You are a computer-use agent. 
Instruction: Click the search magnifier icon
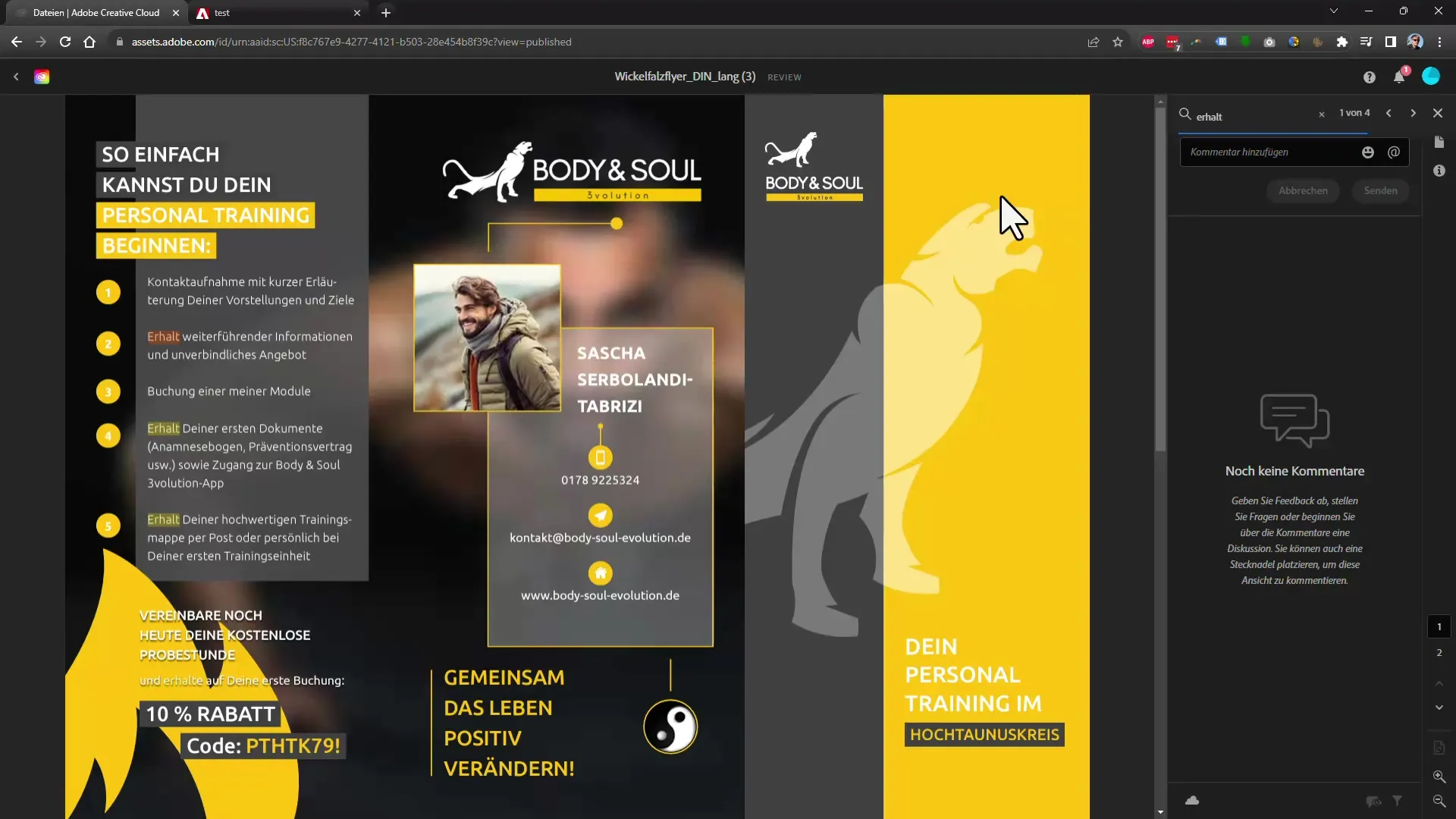(1185, 114)
